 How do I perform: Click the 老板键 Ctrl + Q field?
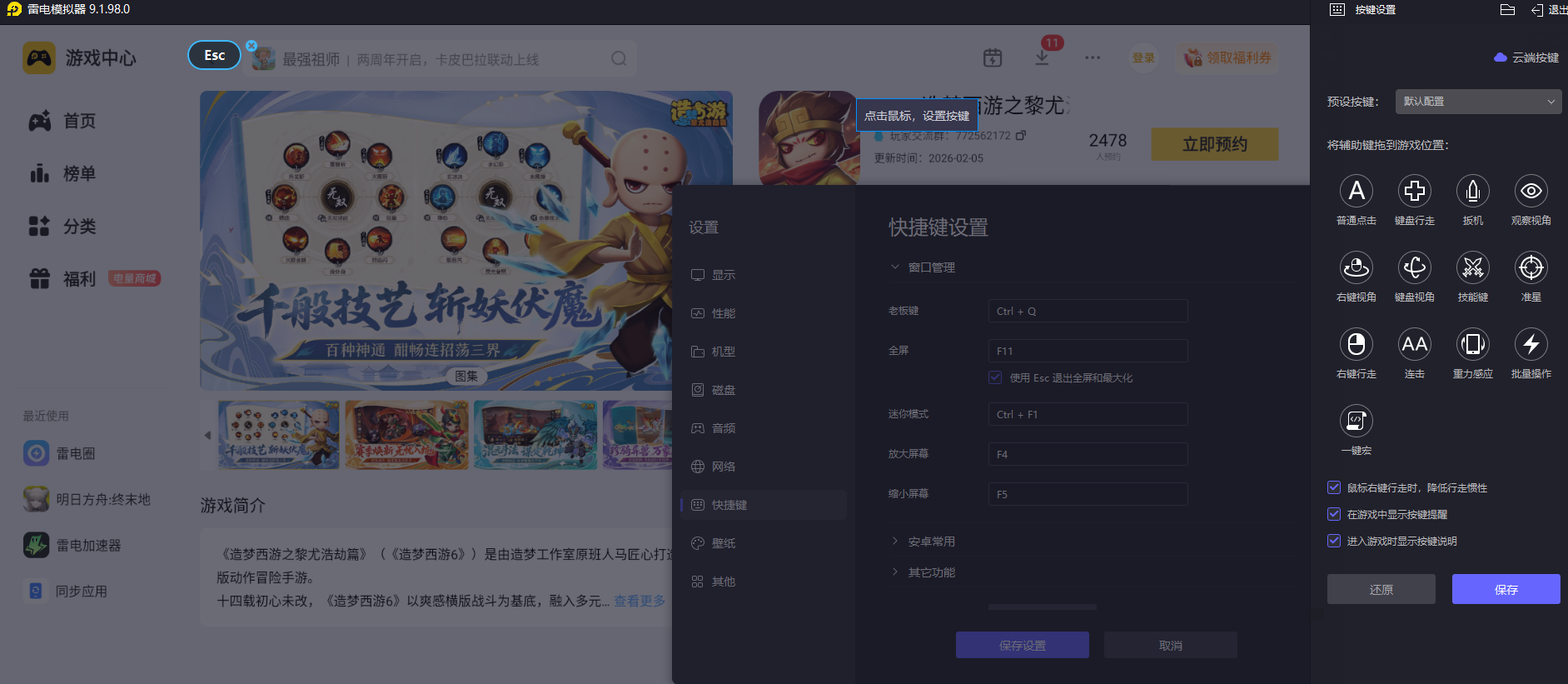[x=1088, y=311]
